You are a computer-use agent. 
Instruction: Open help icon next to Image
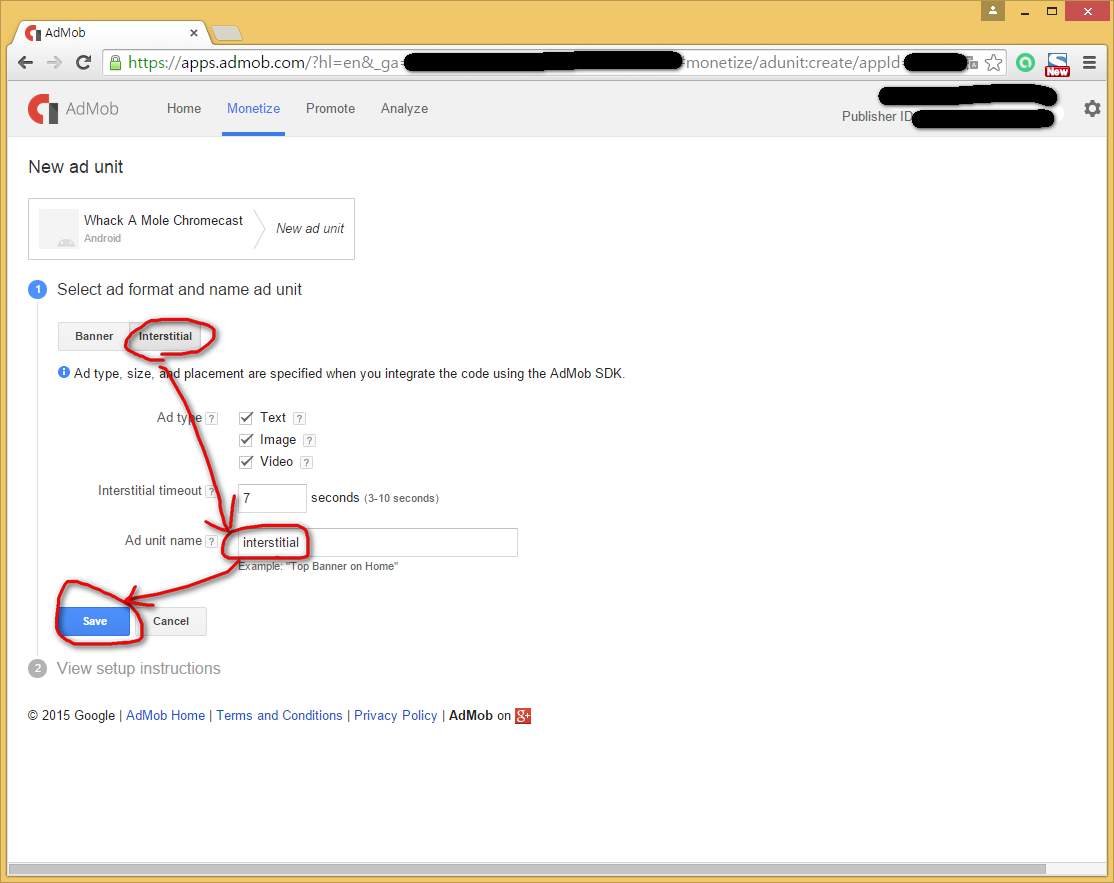pos(309,440)
